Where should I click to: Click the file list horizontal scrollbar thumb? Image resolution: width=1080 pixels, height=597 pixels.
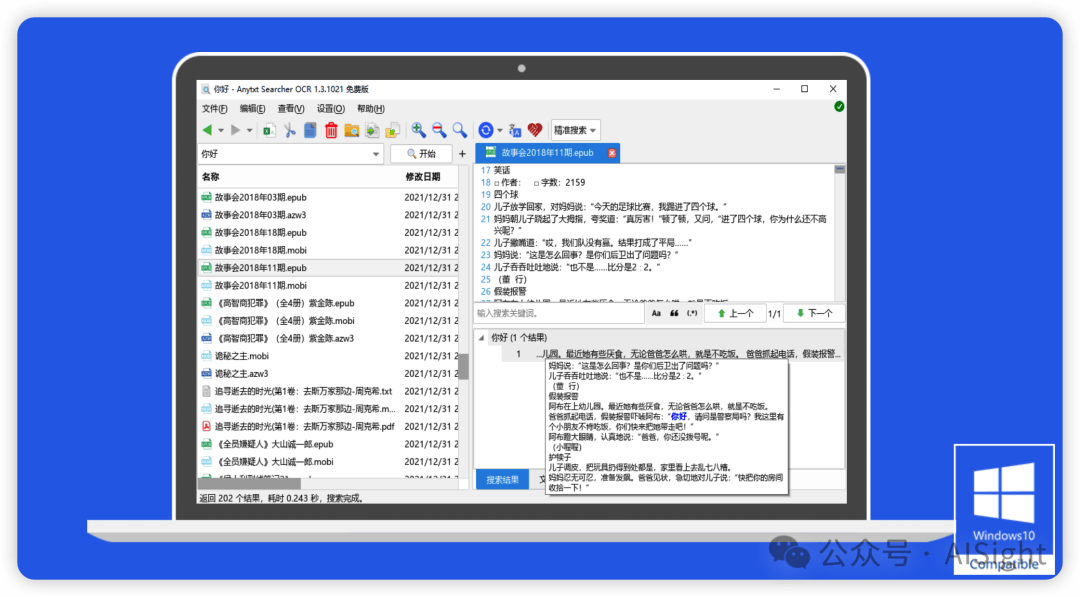pyautogui.click(x=249, y=483)
